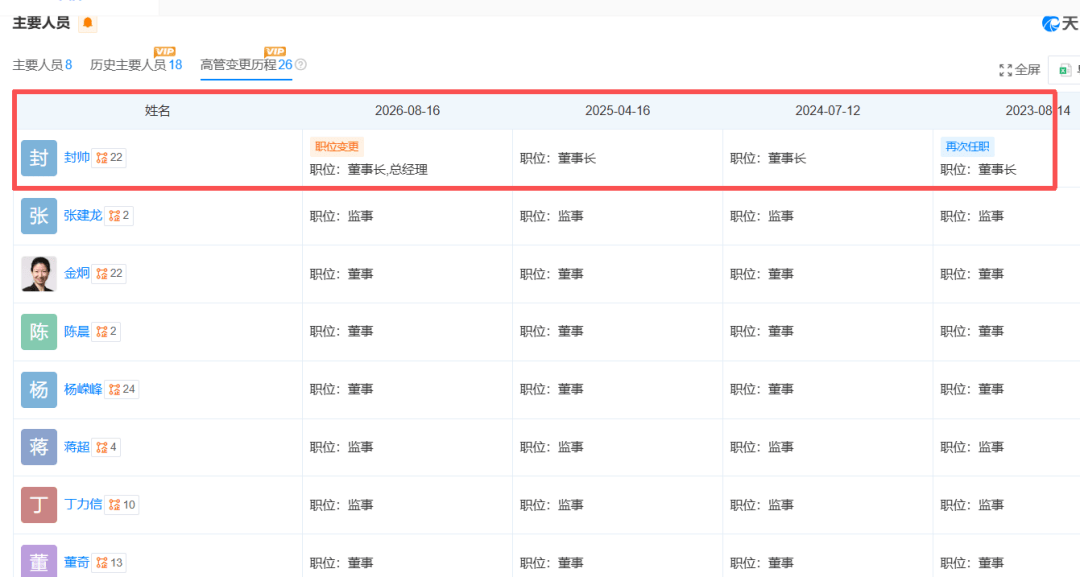Click the 陈 avatar tile
Viewport: 1080px width, 577px height.
coord(39,331)
